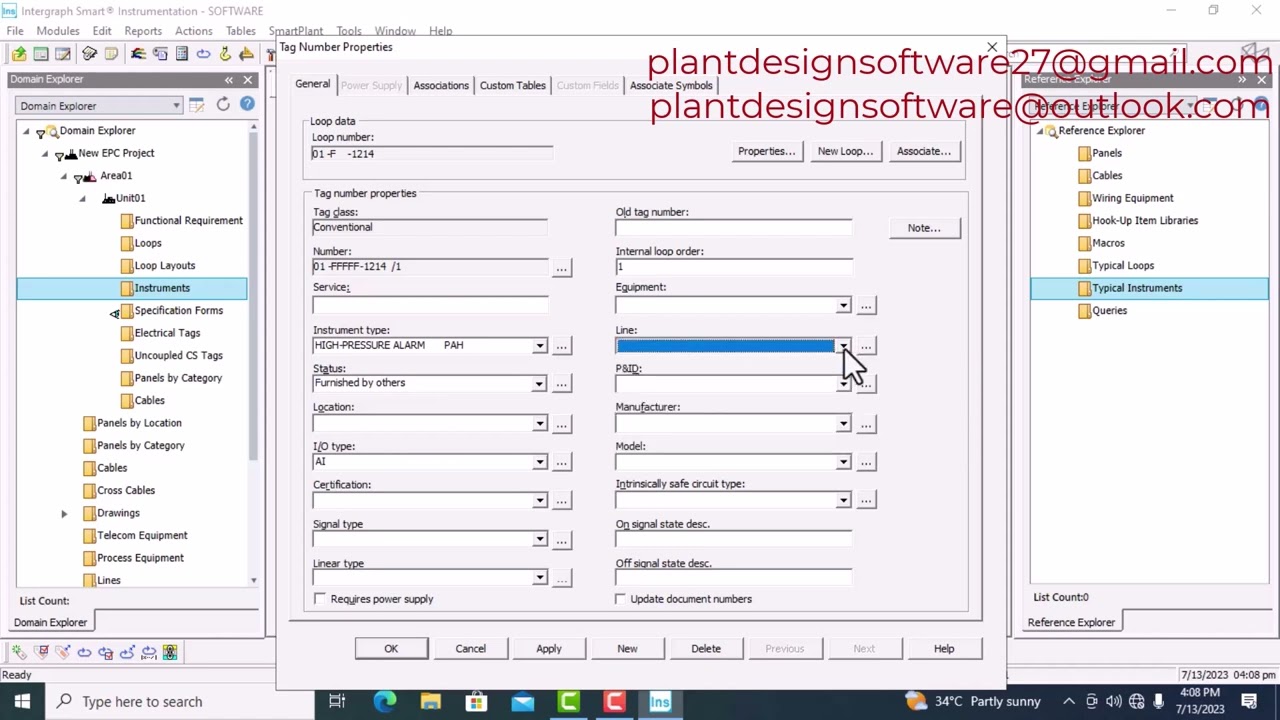Open the Modules menu
This screenshot has height=720, width=1280.
(58, 31)
